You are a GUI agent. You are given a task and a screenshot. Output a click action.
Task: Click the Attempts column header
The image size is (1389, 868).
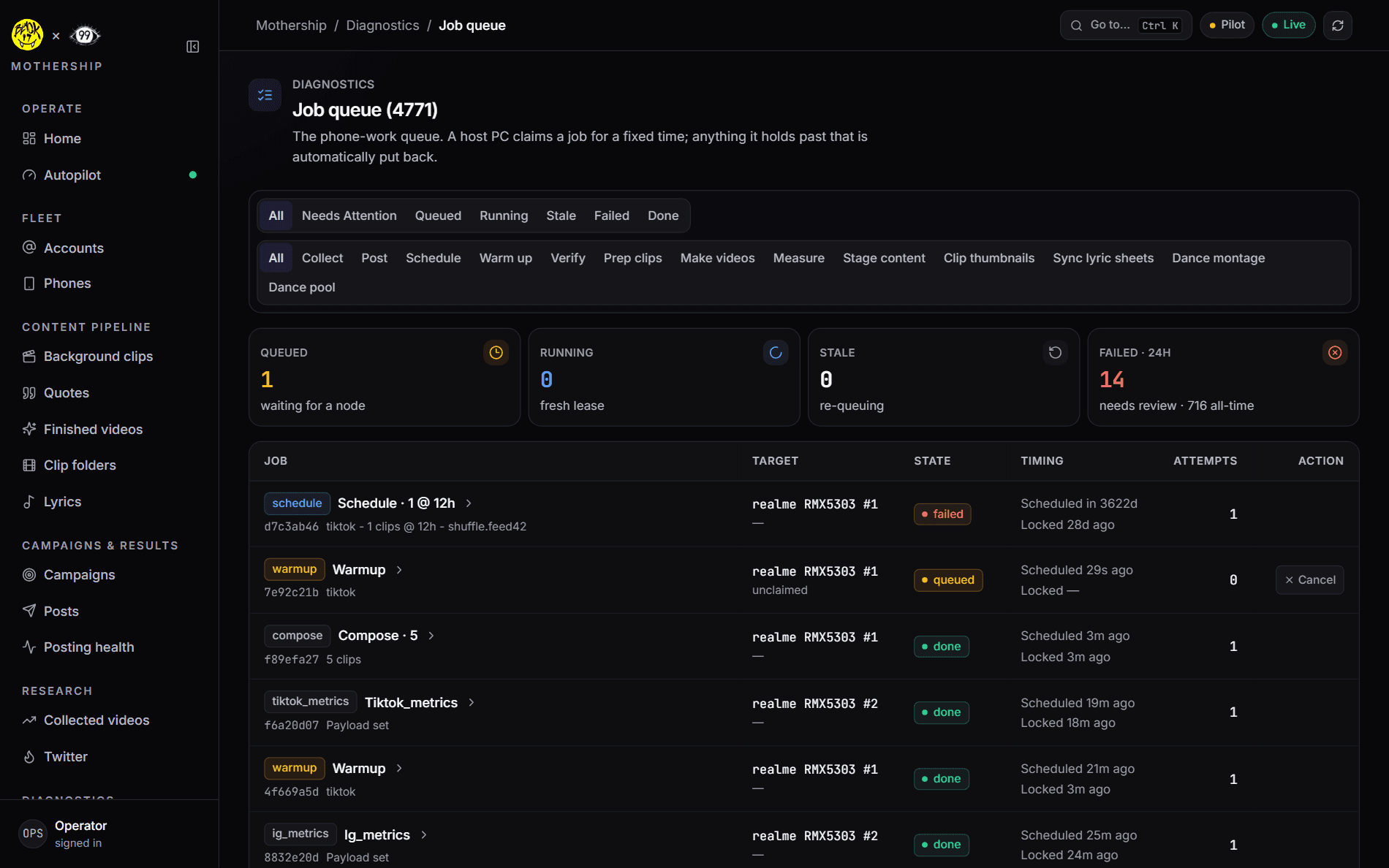[1206, 461]
